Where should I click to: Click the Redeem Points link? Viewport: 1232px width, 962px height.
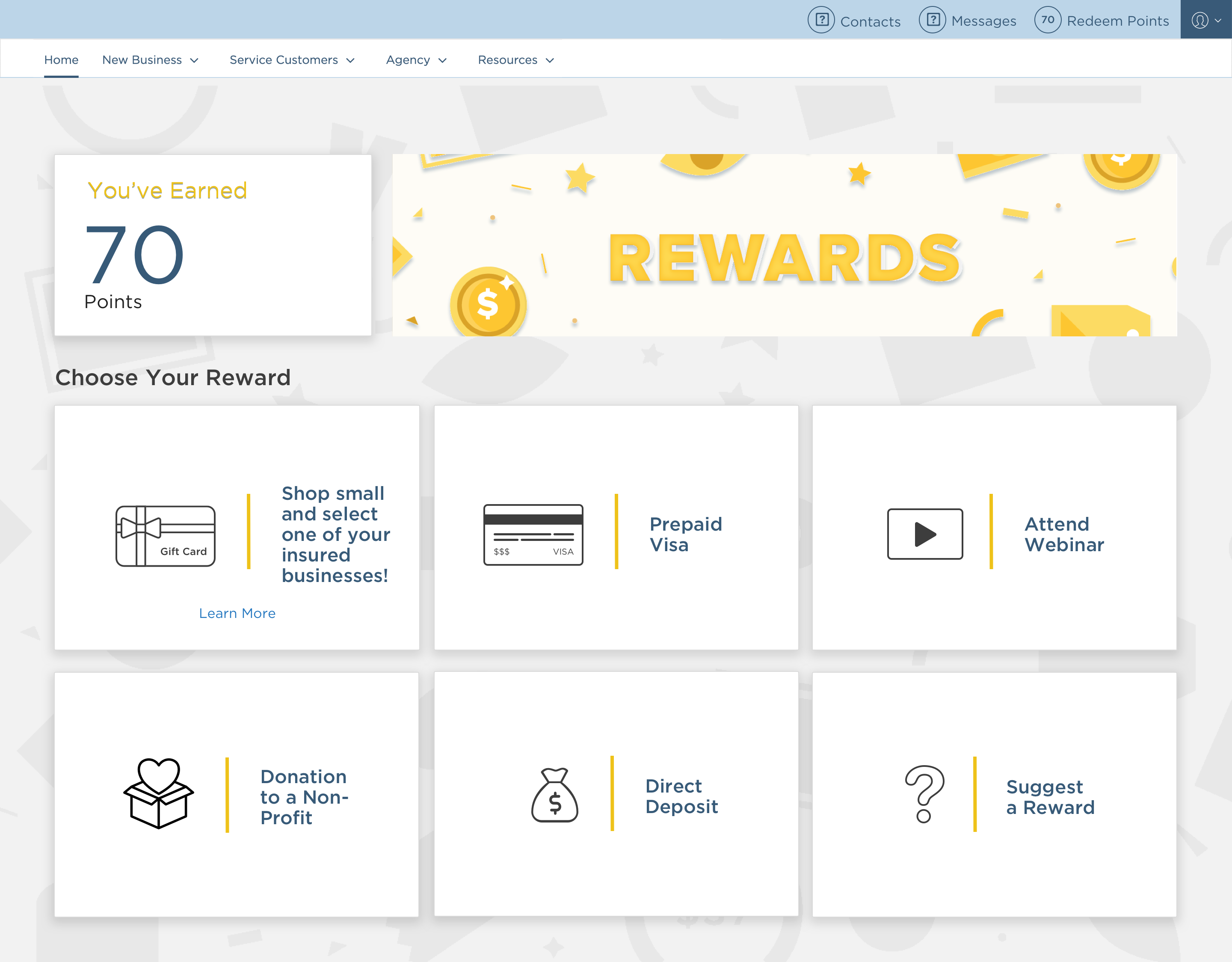[1118, 21]
